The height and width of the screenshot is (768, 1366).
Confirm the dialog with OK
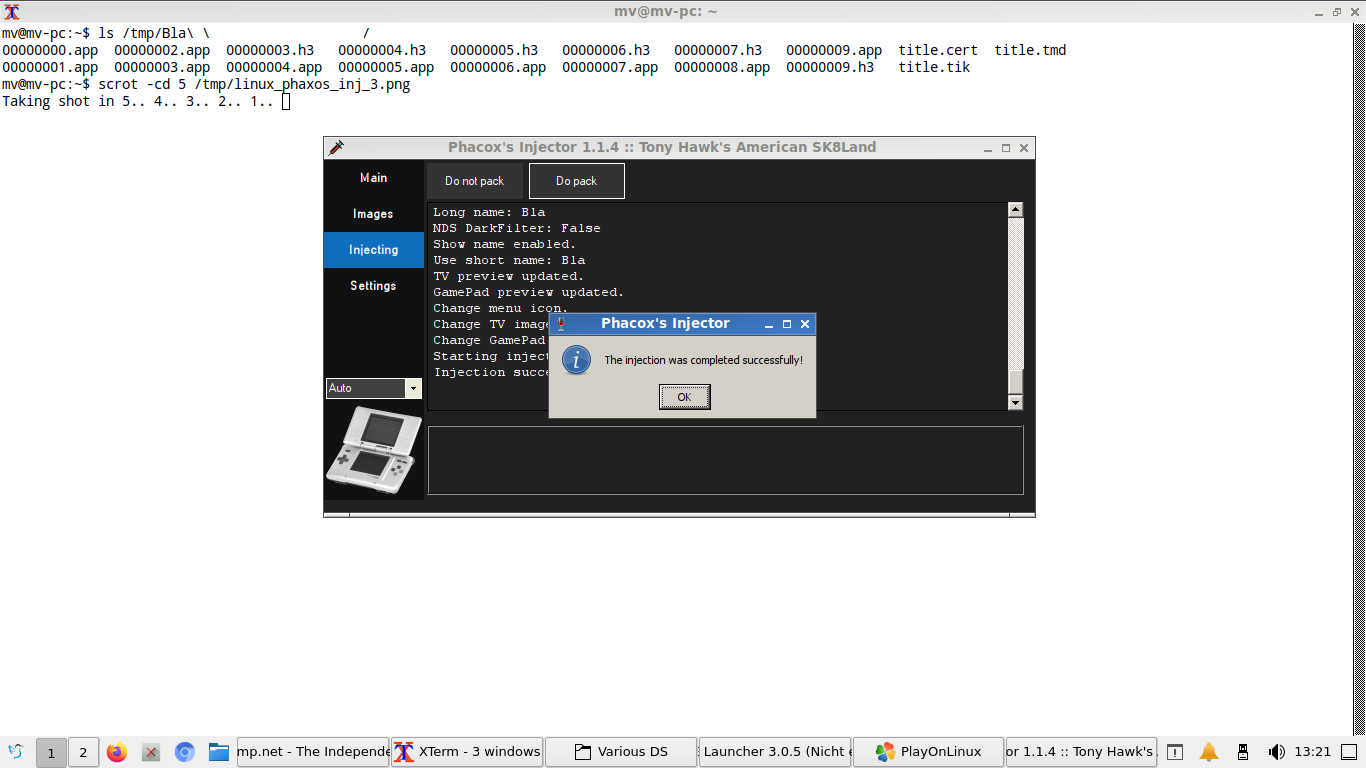[684, 397]
